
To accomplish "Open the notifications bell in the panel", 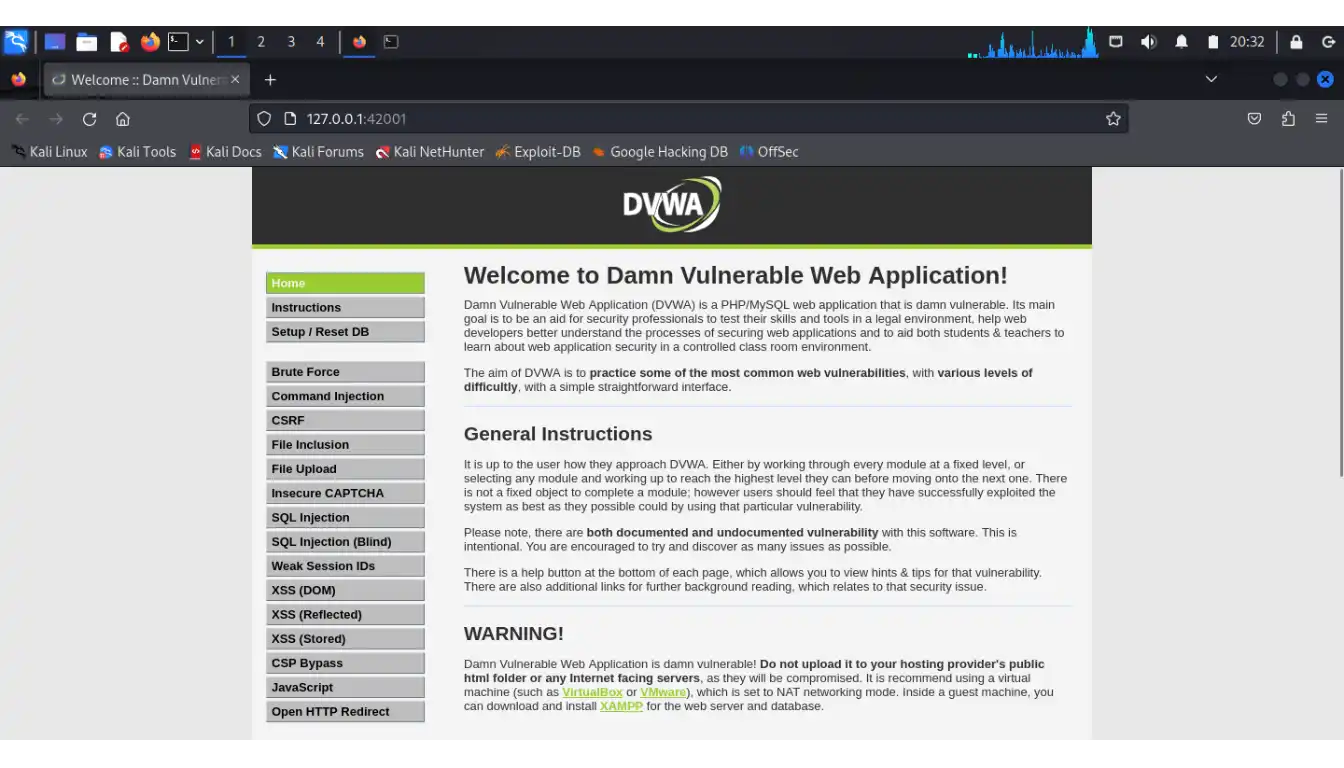I will click(1181, 42).
